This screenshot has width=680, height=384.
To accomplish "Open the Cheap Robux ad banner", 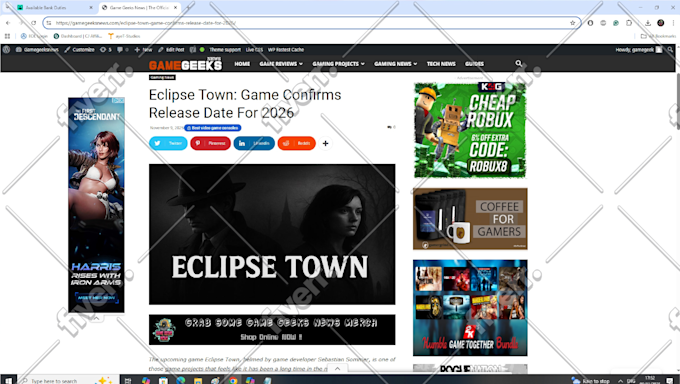I will coord(470,130).
